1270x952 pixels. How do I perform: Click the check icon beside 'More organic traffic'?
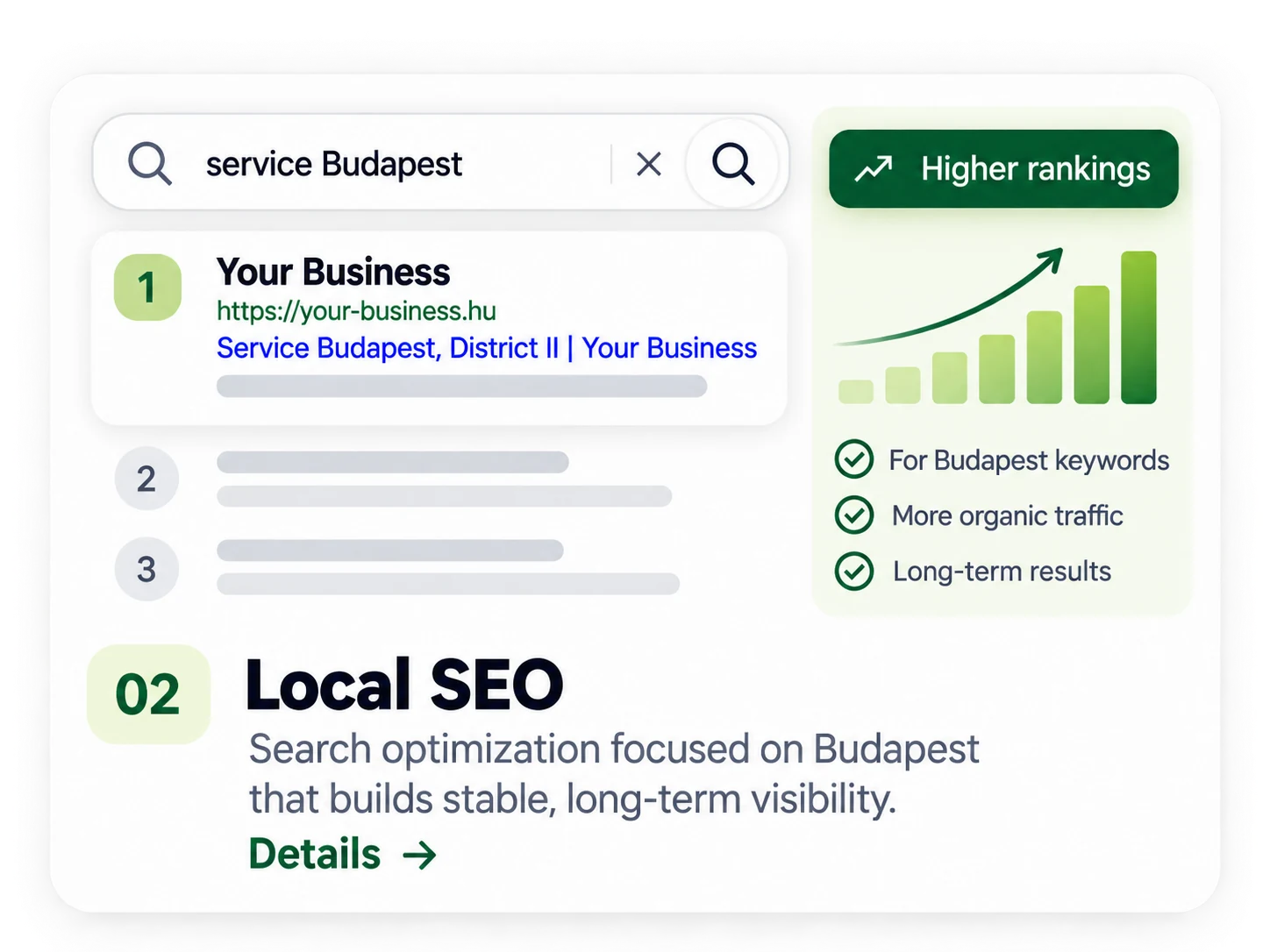[853, 515]
